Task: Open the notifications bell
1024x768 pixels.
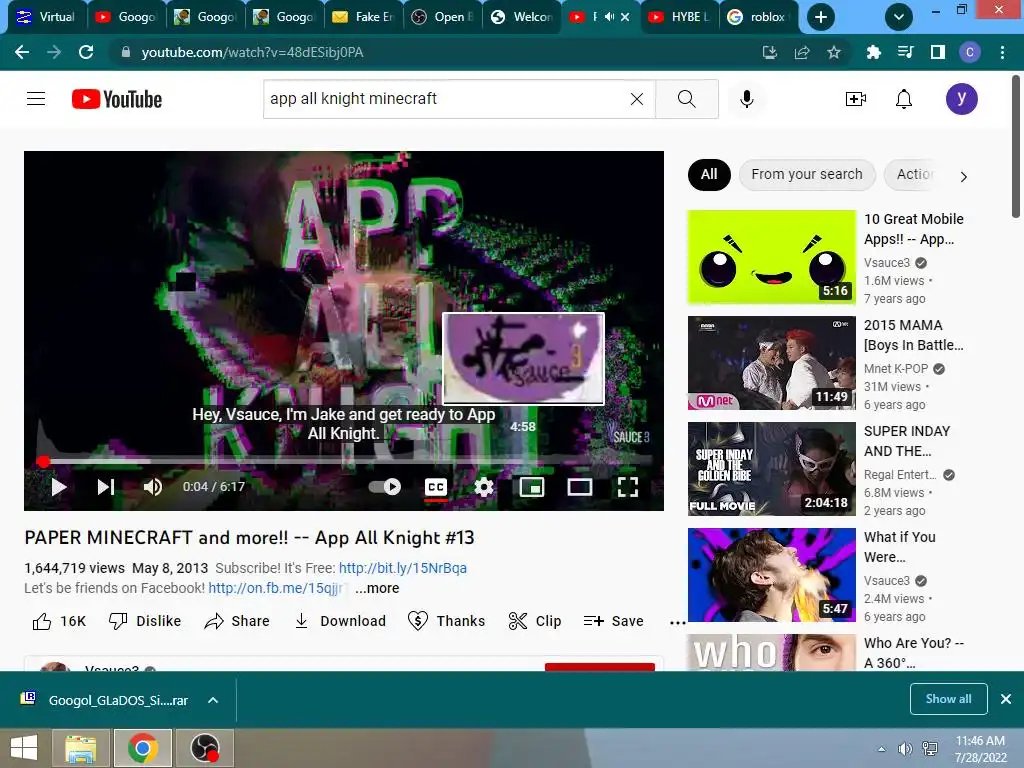Action: pos(904,99)
